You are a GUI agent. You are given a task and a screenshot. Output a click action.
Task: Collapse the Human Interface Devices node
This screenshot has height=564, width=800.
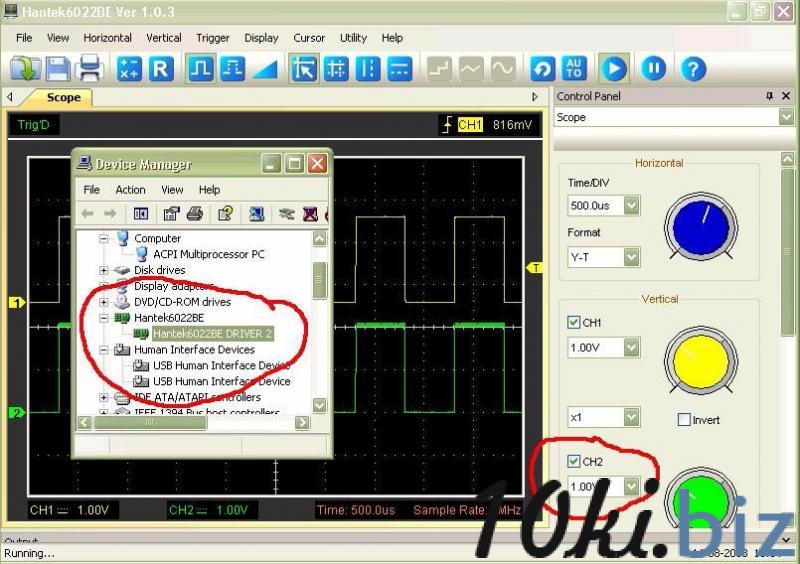pos(104,350)
